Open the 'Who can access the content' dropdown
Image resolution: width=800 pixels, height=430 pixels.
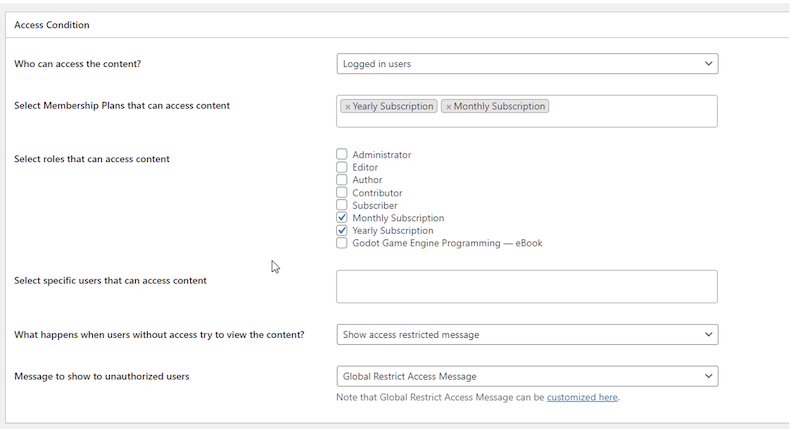(x=527, y=64)
